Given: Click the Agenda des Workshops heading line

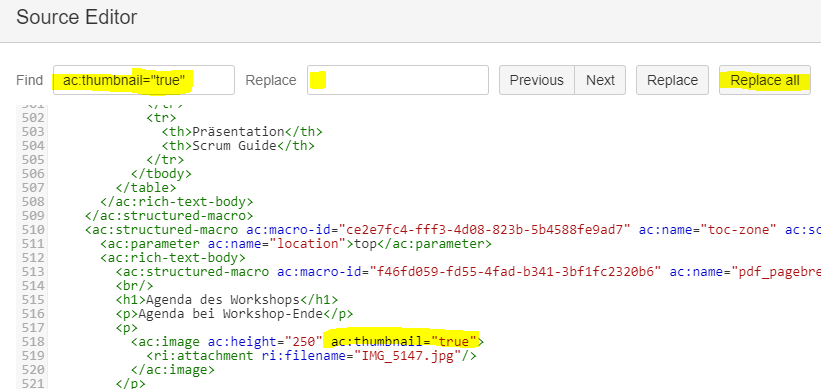Looking at the screenshot, I should pyautogui.click(x=227, y=300).
